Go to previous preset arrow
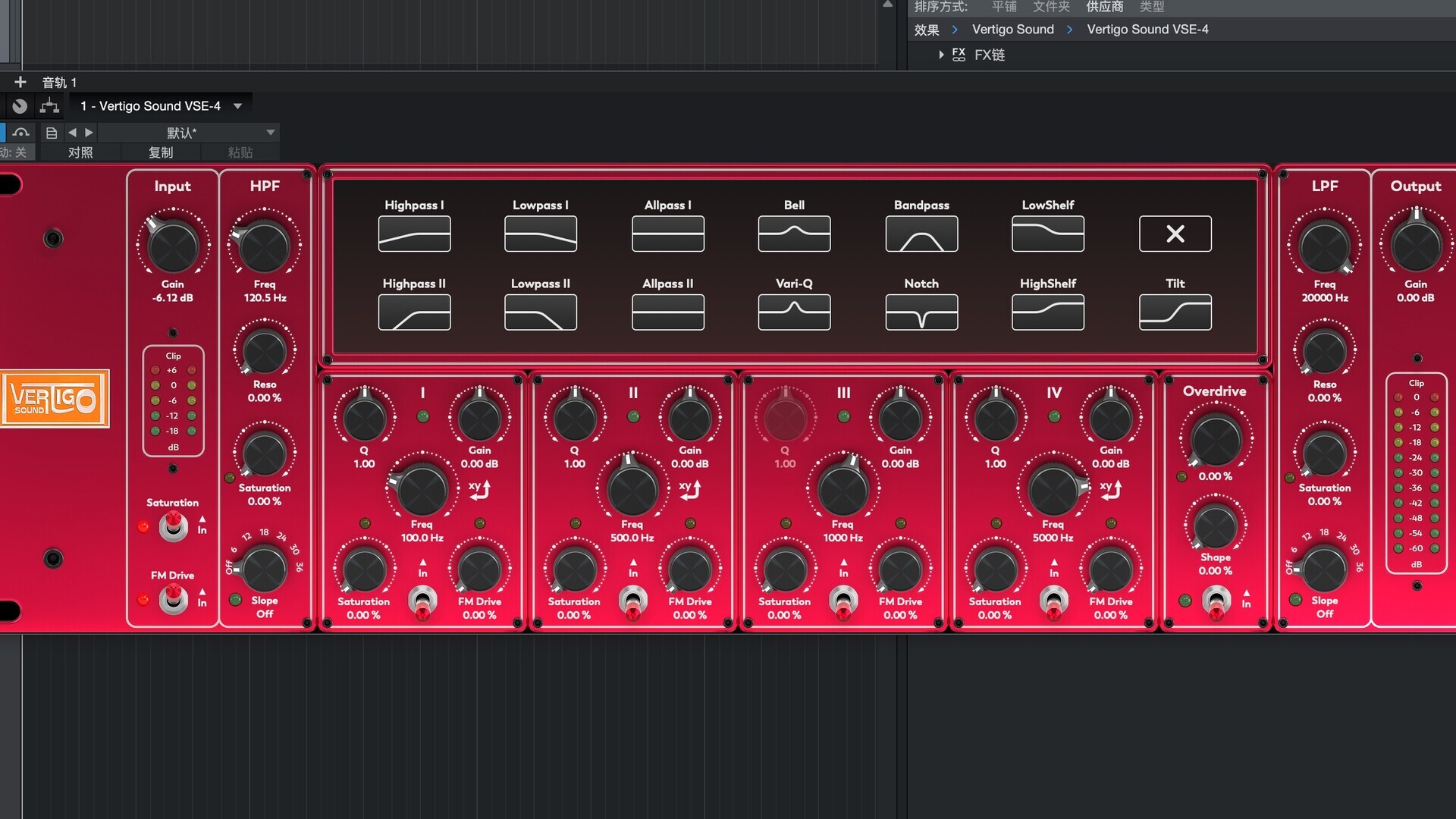Viewport: 1456px width, 819px height. (x=72, y=133)
